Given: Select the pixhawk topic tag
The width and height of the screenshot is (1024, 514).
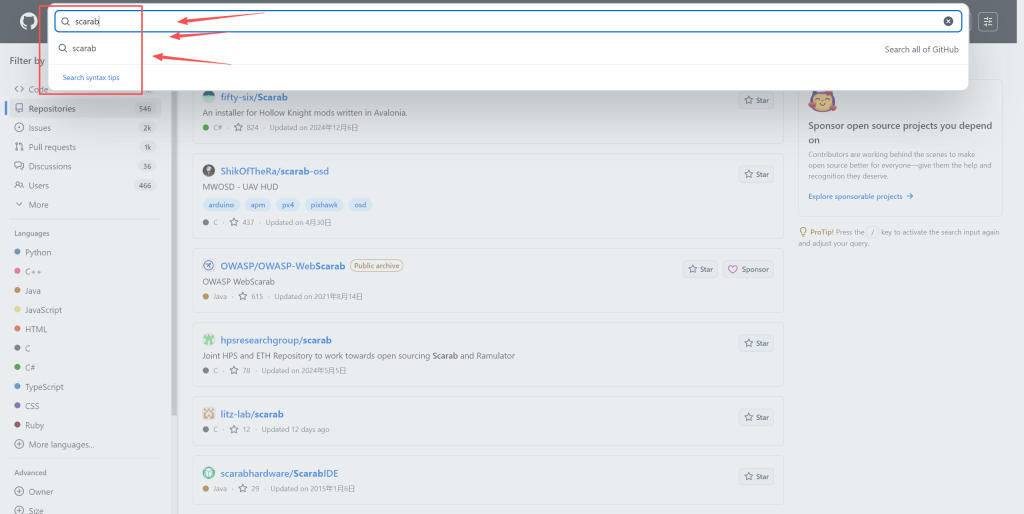Looking at the screenshot, I should tap(324, 205).
